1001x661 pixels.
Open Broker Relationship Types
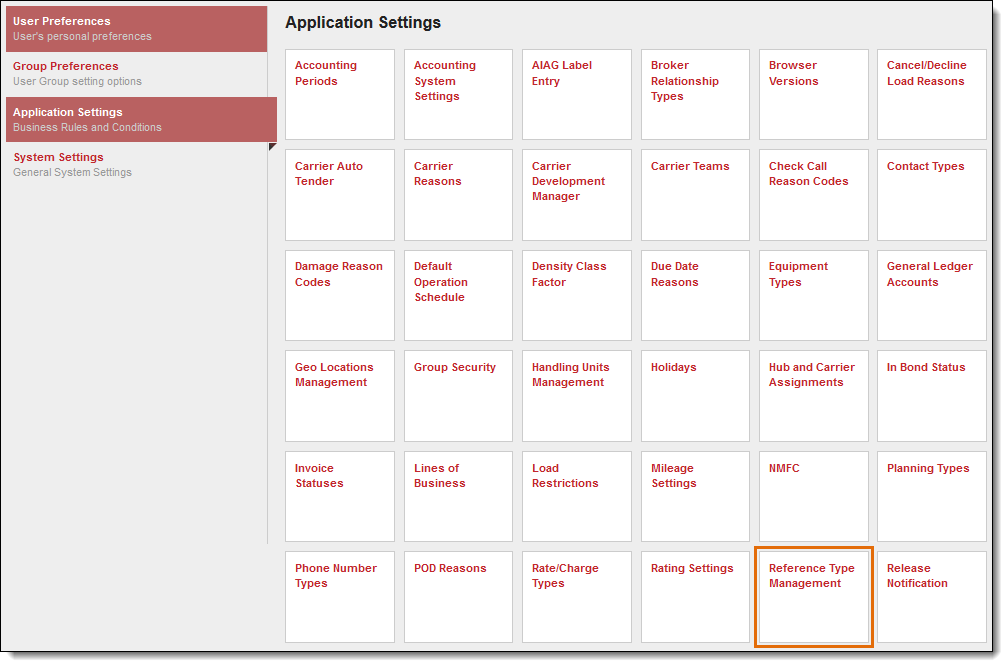[695, 94]
